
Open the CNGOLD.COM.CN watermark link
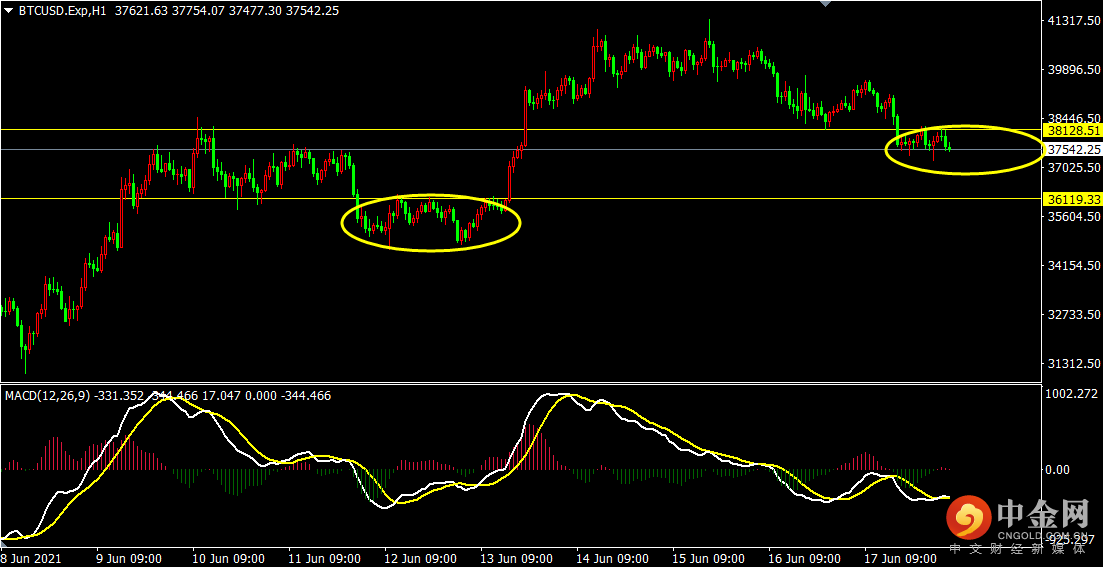(x=1045, y=537)
